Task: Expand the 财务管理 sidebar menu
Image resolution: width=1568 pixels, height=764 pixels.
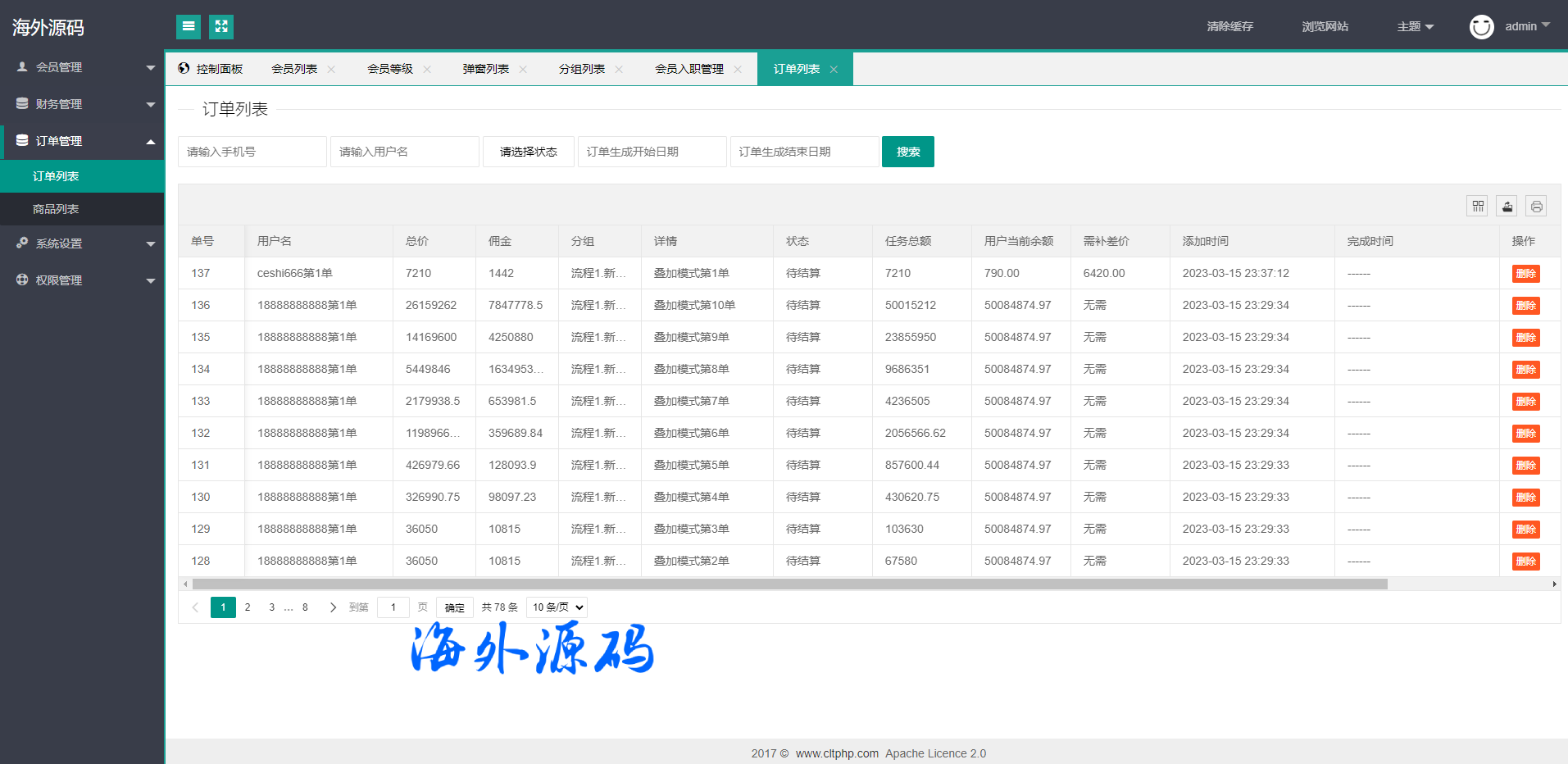Action: 82,104
